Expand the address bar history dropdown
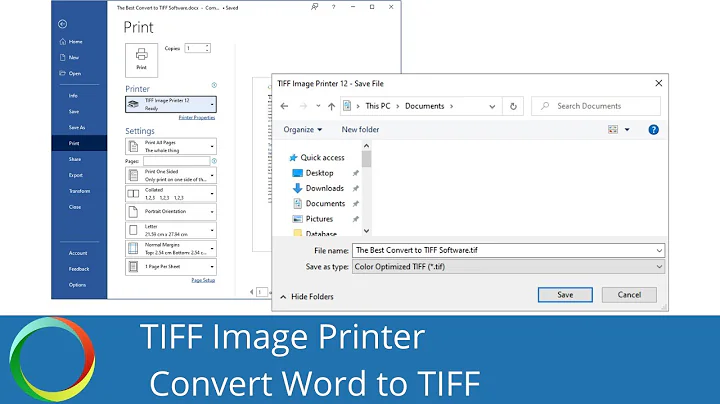 (492, 107)
